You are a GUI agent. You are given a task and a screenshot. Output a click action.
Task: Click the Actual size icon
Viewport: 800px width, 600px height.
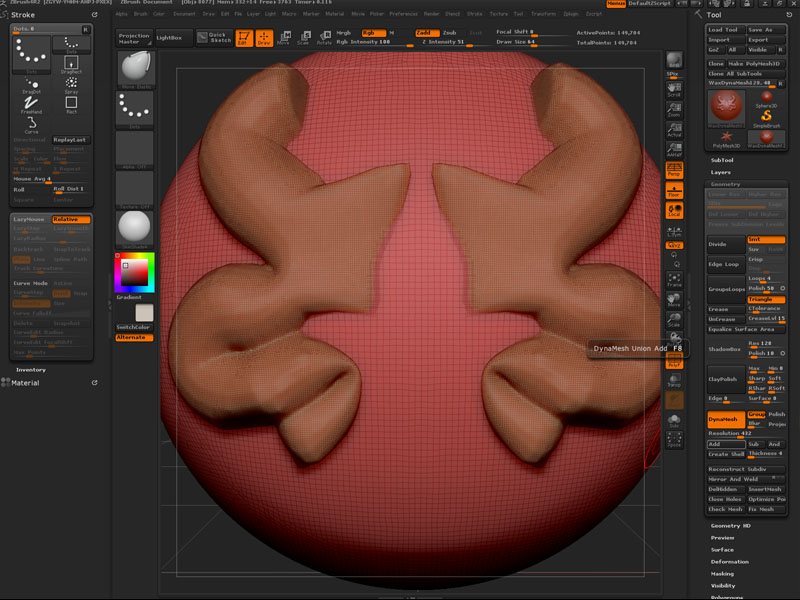point(674,130)
